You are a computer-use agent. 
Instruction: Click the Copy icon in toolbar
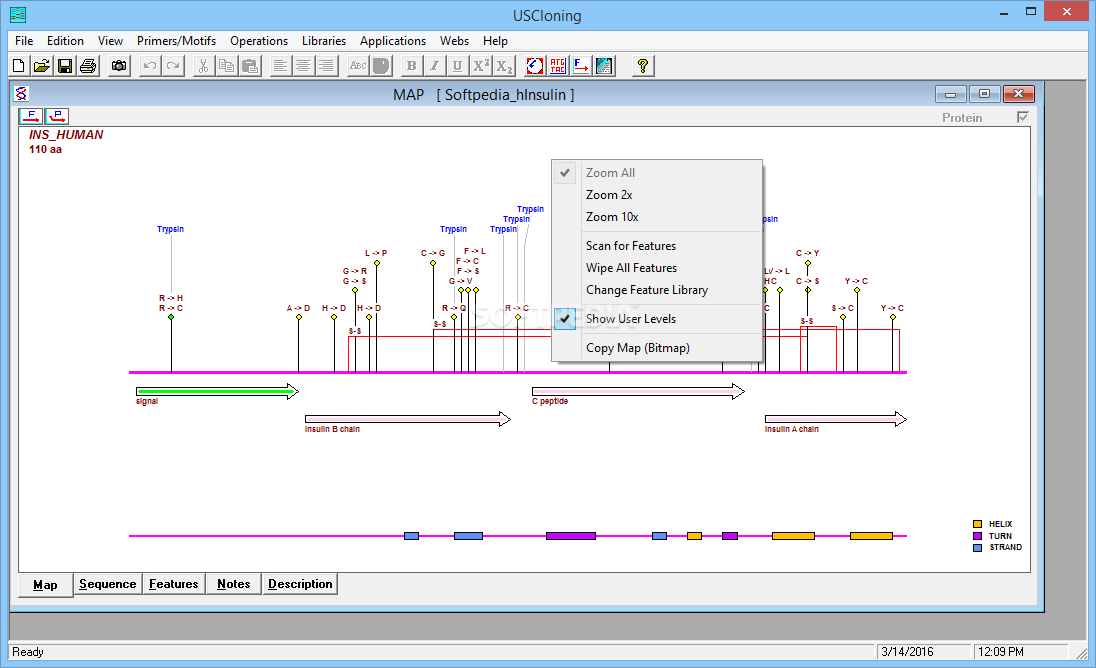[x=226, y=66]
